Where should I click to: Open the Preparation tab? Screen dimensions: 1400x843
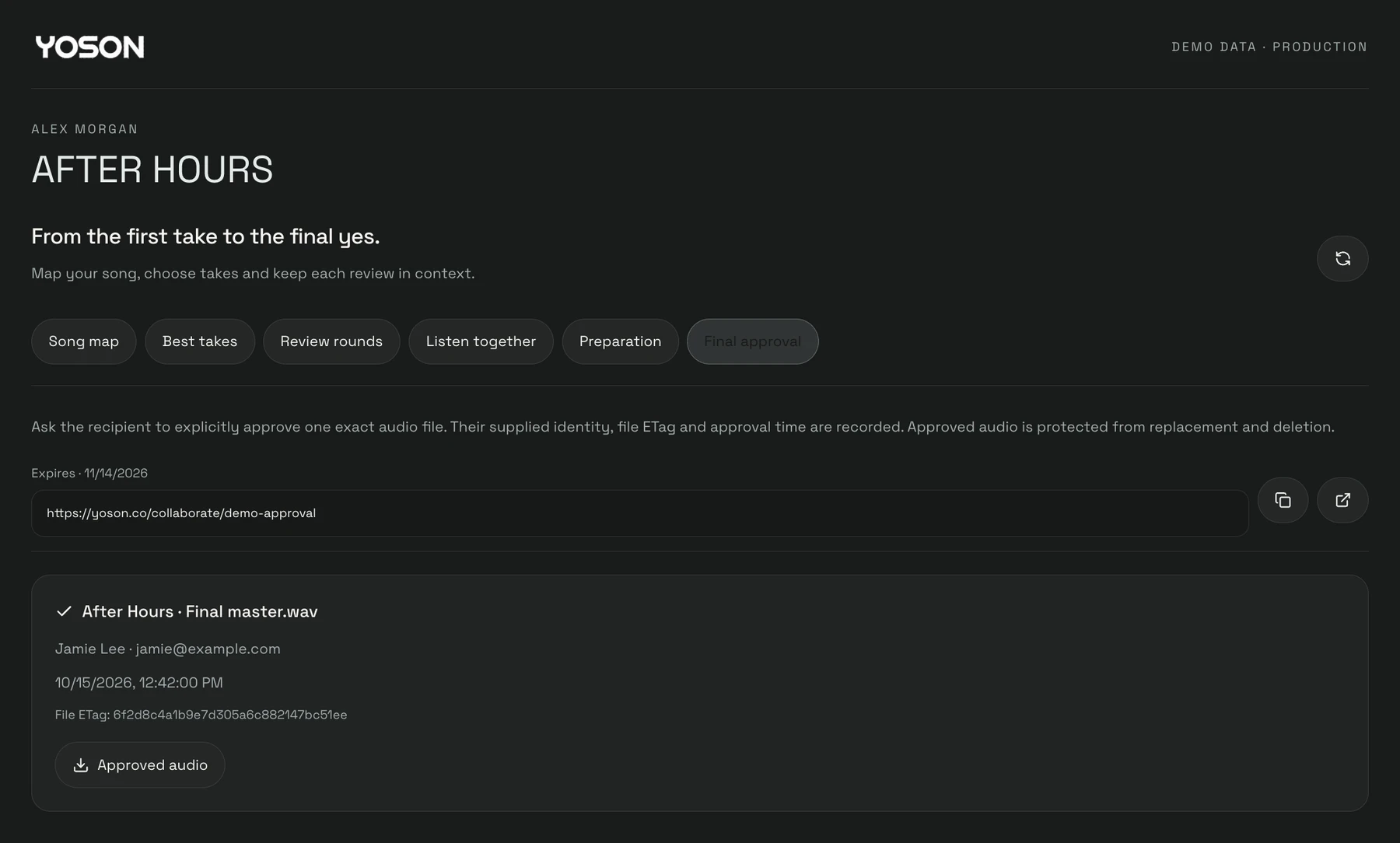coord(620,341)
